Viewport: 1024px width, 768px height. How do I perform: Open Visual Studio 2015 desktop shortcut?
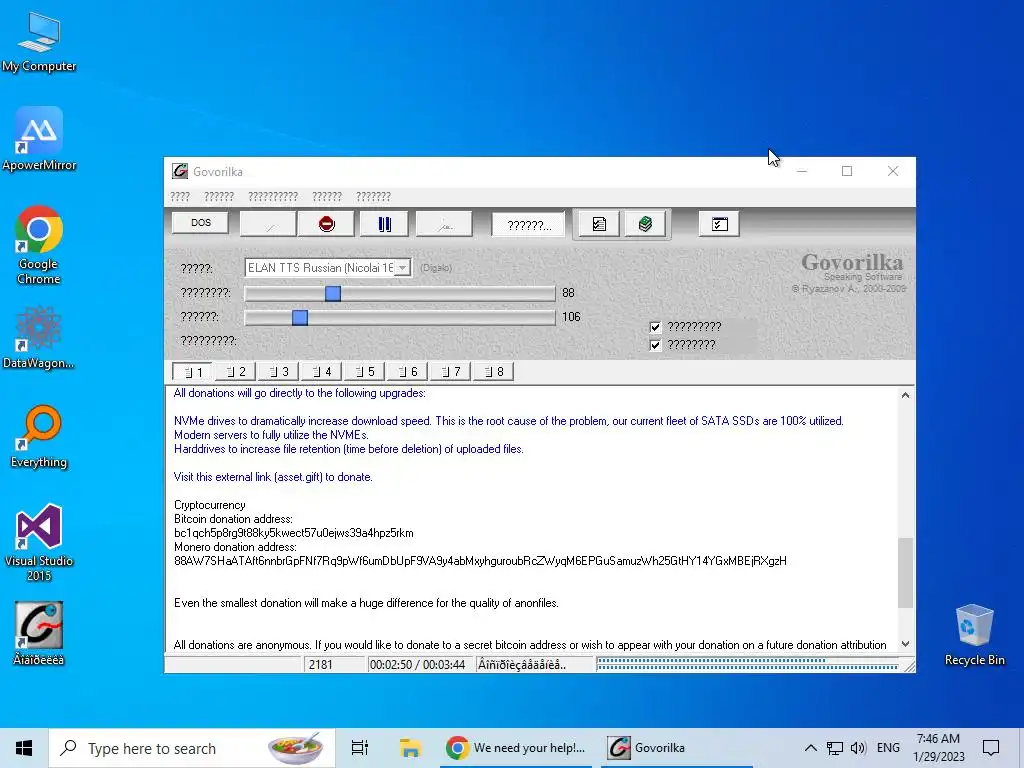[x=39, y=542]
